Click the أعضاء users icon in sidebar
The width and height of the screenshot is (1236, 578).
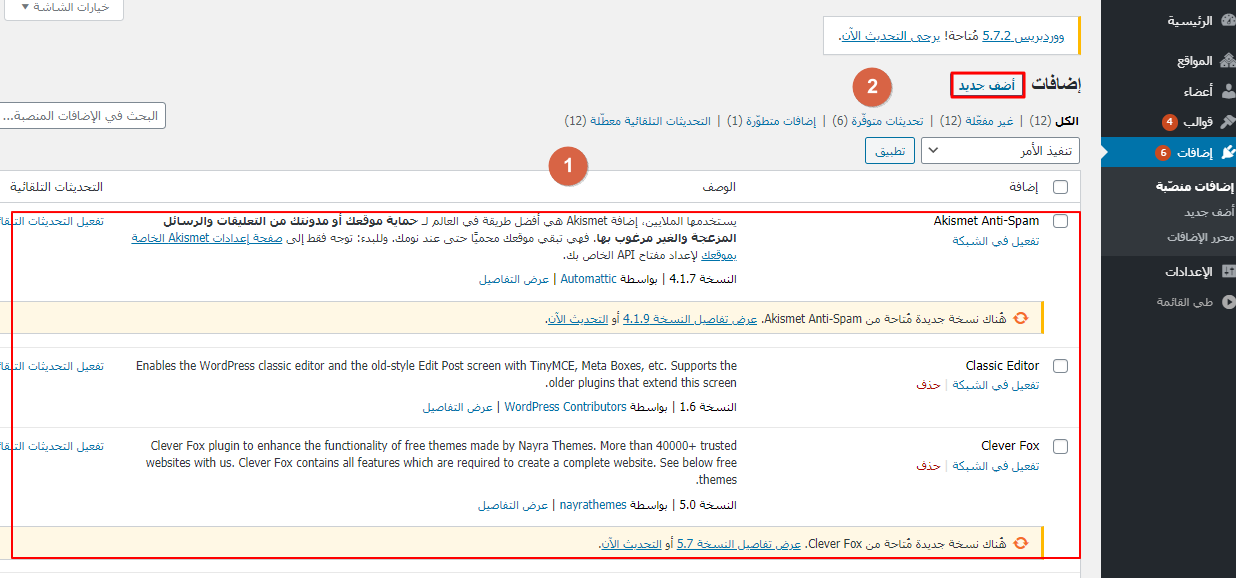(x=1228, y=91)
